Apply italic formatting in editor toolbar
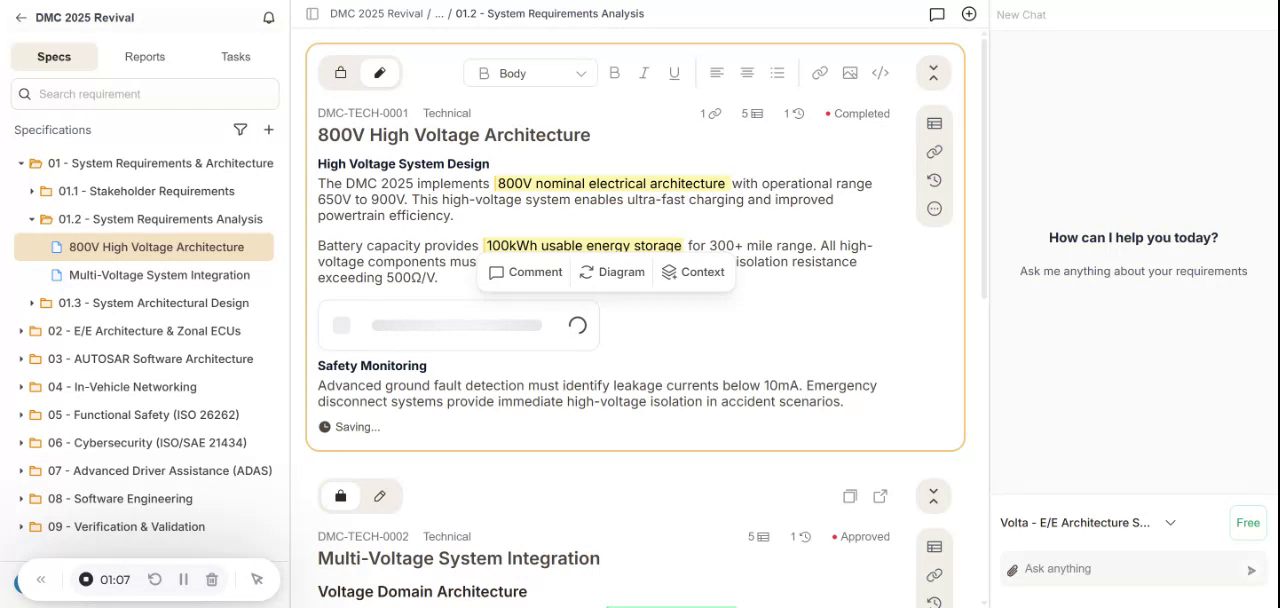The height and width of the screenshot is (608, 1280). 644,73
